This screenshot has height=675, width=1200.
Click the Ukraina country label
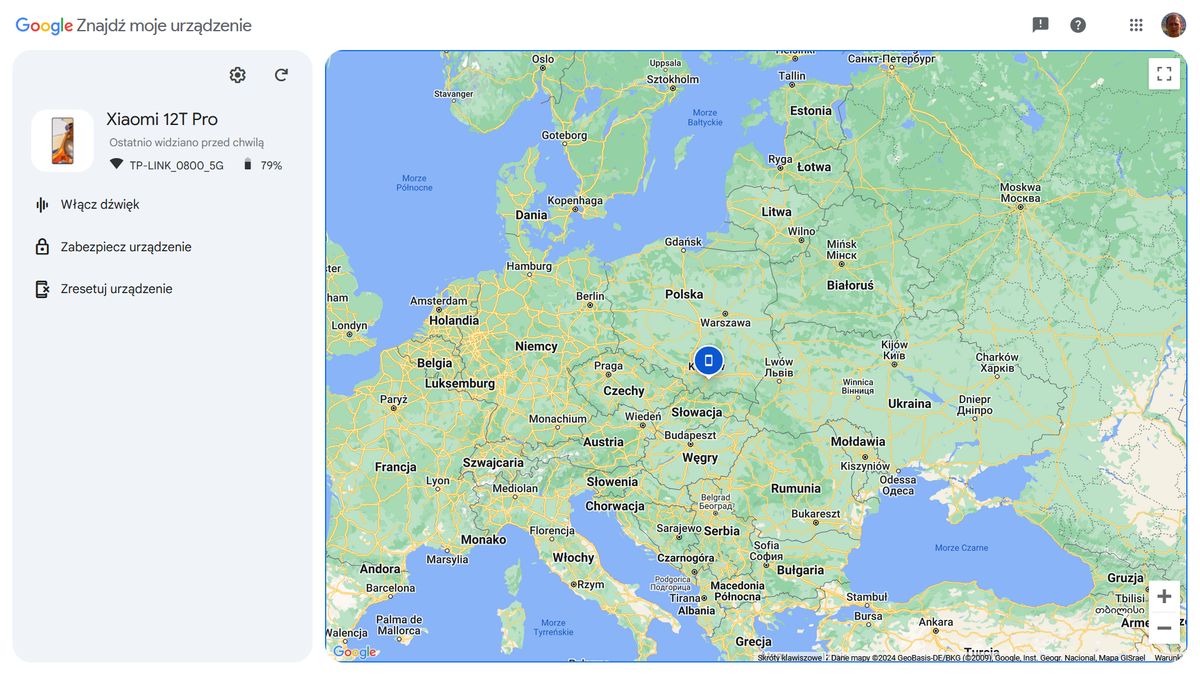909,404
